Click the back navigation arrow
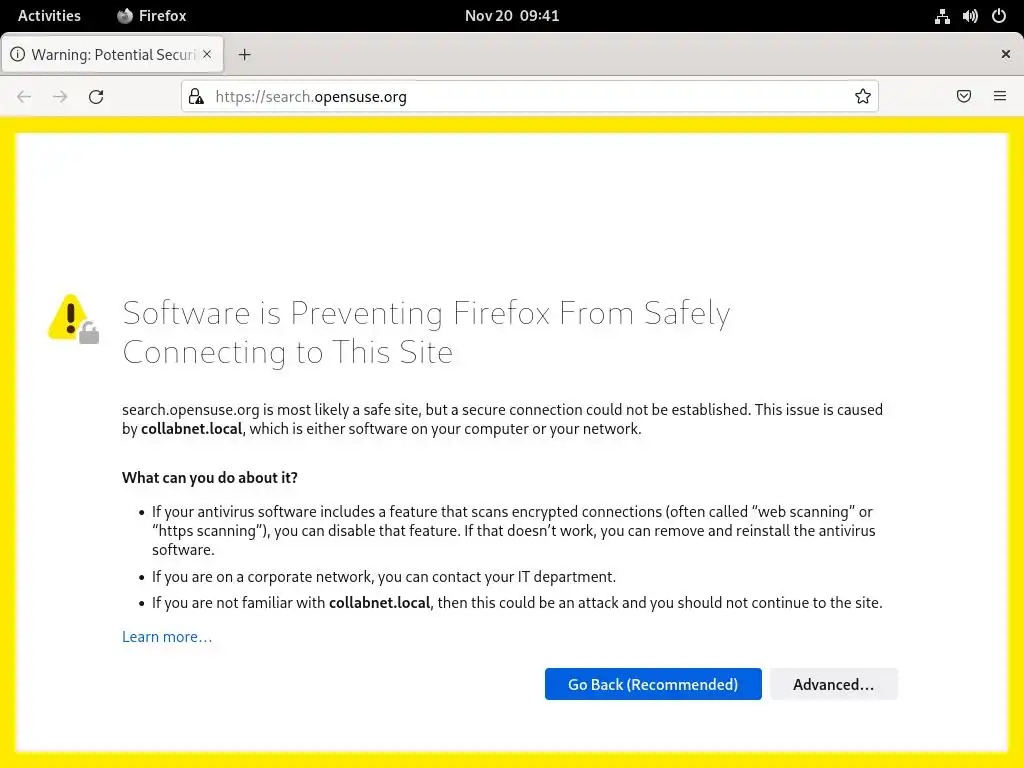Screen dimensions: 1024x768 tap(24, 97)
